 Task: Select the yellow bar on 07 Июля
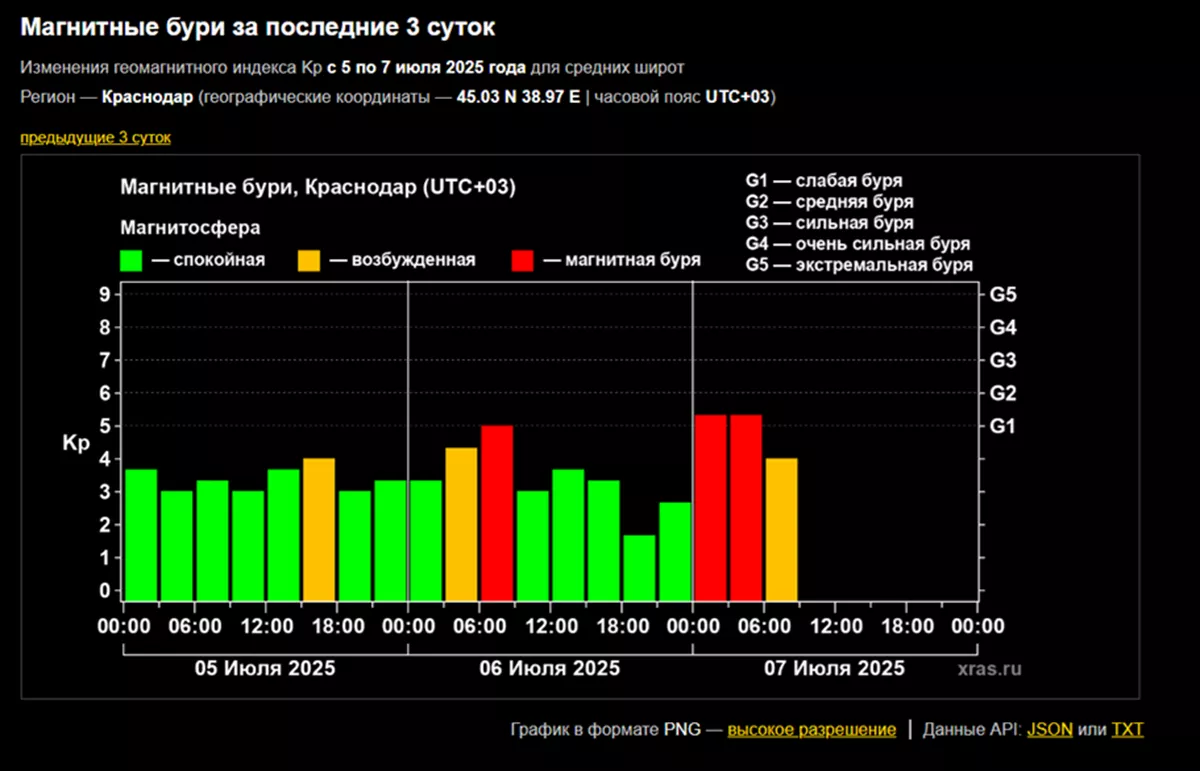pyautogui.click(x=782, y=529)
